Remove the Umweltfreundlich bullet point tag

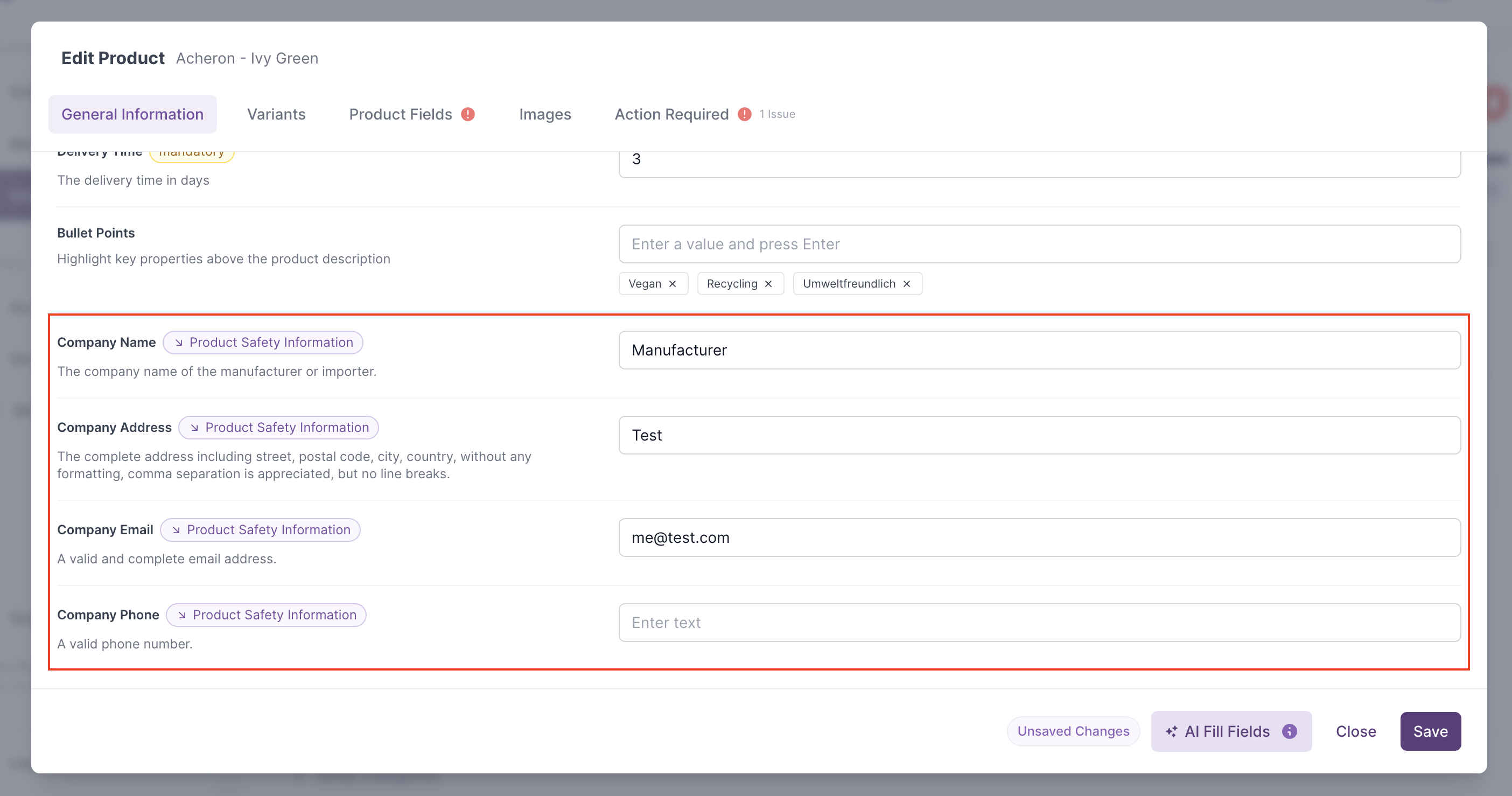[907, 283]
